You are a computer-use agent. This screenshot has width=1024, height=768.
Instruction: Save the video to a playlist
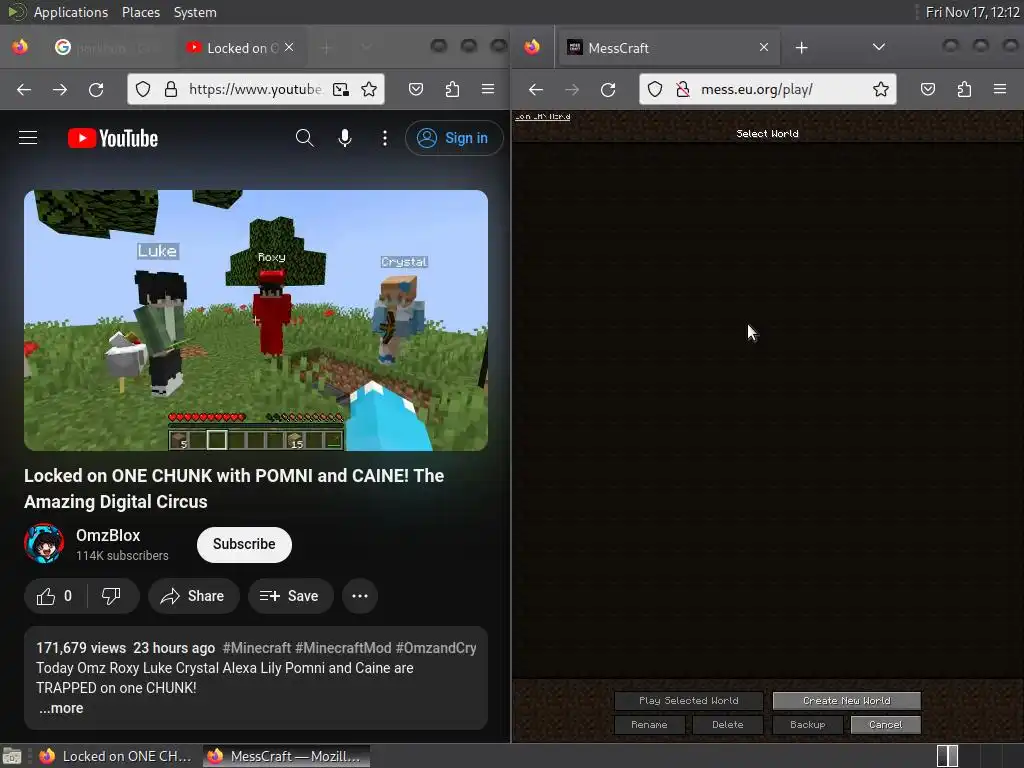(290, 596)
